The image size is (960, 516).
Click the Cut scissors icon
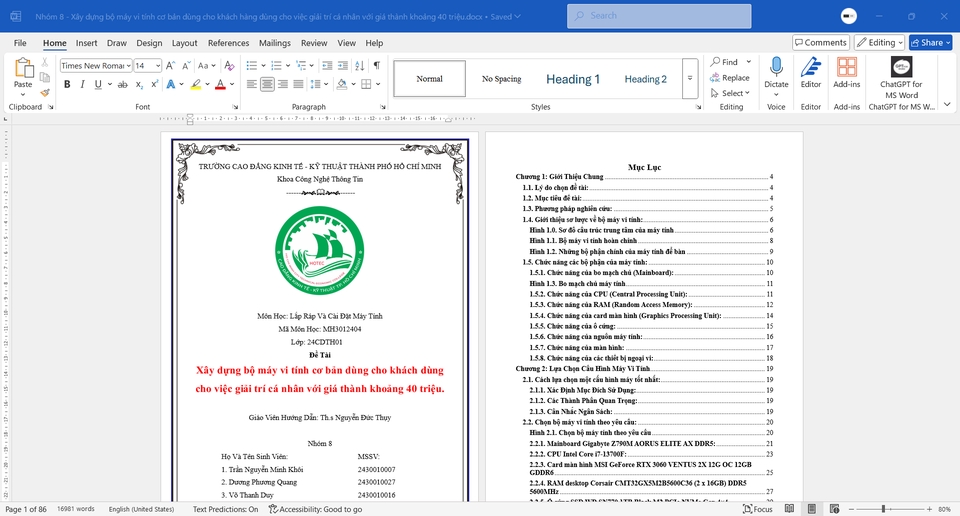pos(45,62)
